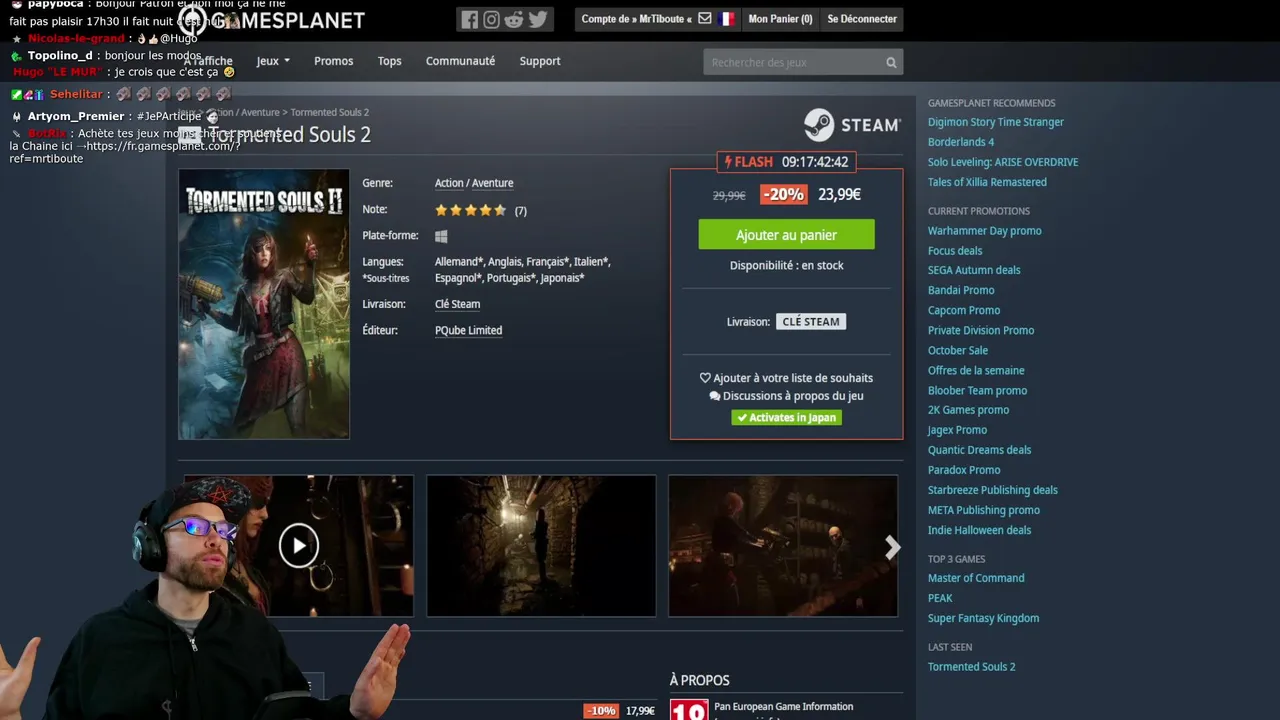1280x720 pixels.
Task: Click the Activates in Japan badge
Action: pyautogui.click(x=786, y=418)
